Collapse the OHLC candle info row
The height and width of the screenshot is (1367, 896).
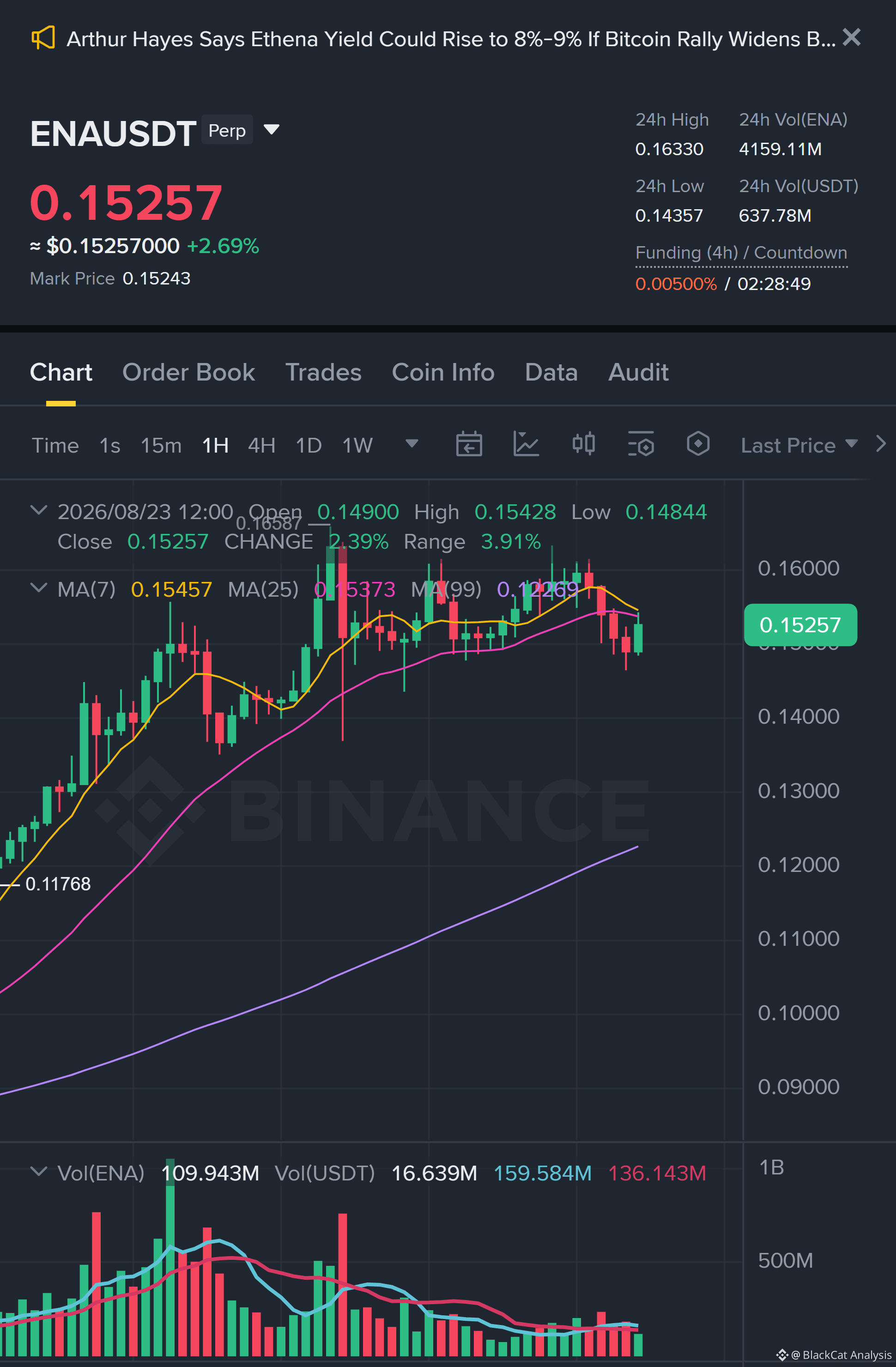point(38,510)
